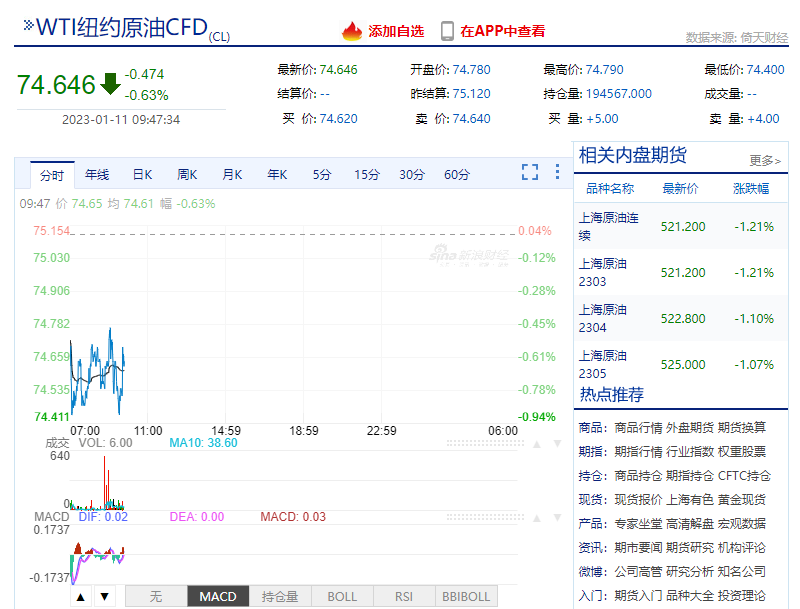Click the 最新价 column header in futures table
This screenshot has height=609, width=800.
coord(680,189)
